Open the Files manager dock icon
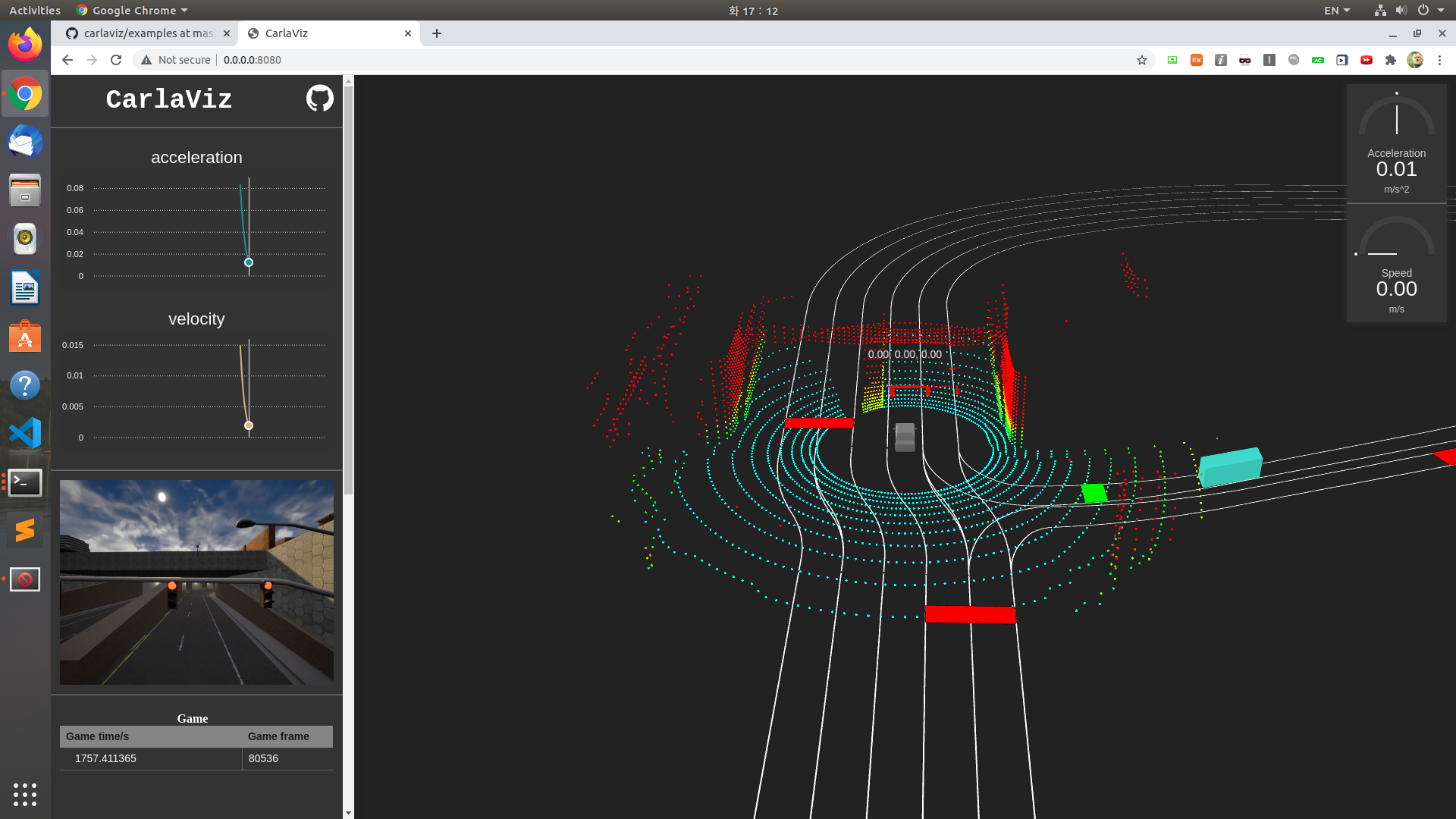 (x=25, y=190)
